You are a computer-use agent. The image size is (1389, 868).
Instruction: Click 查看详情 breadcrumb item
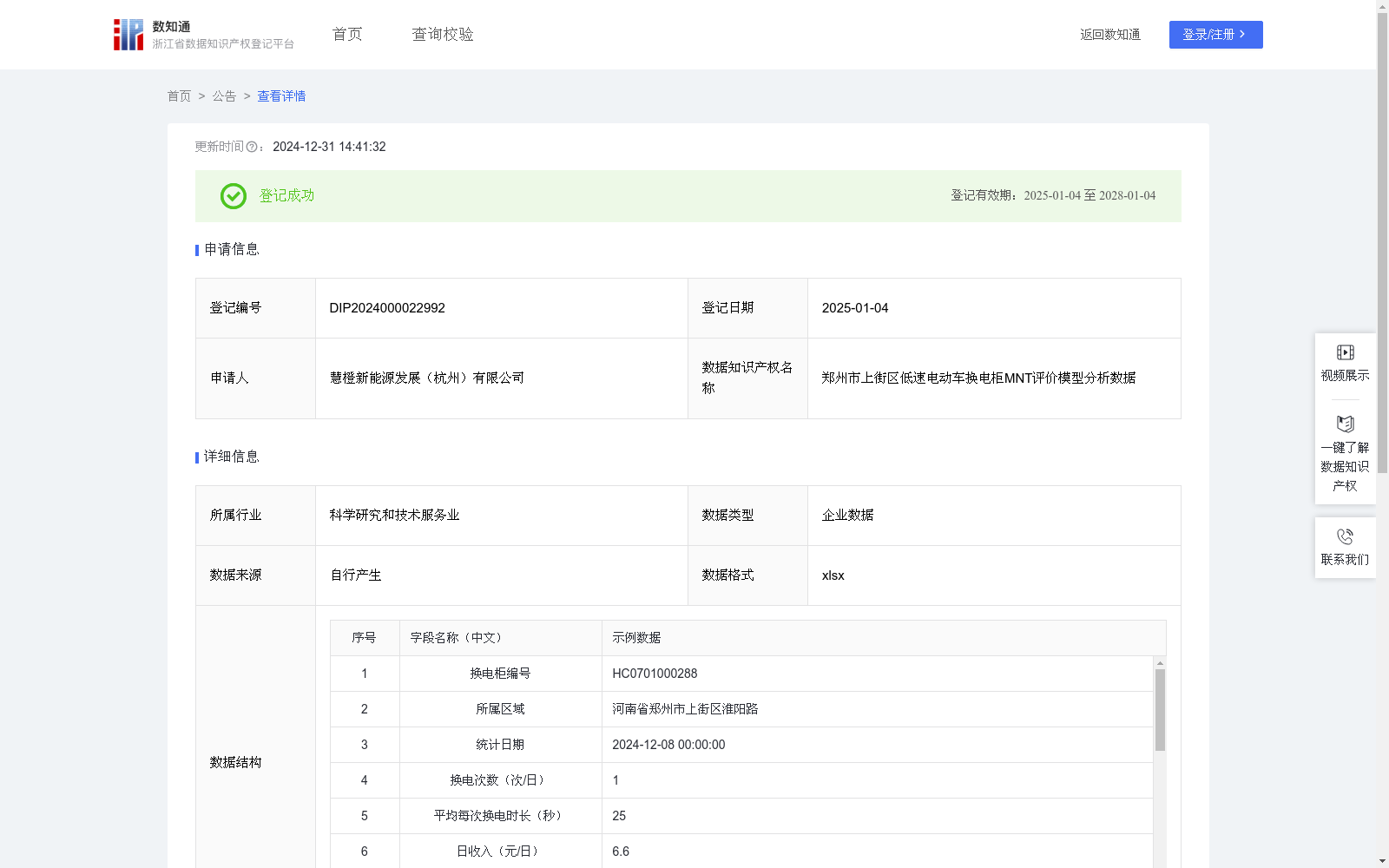281,96
